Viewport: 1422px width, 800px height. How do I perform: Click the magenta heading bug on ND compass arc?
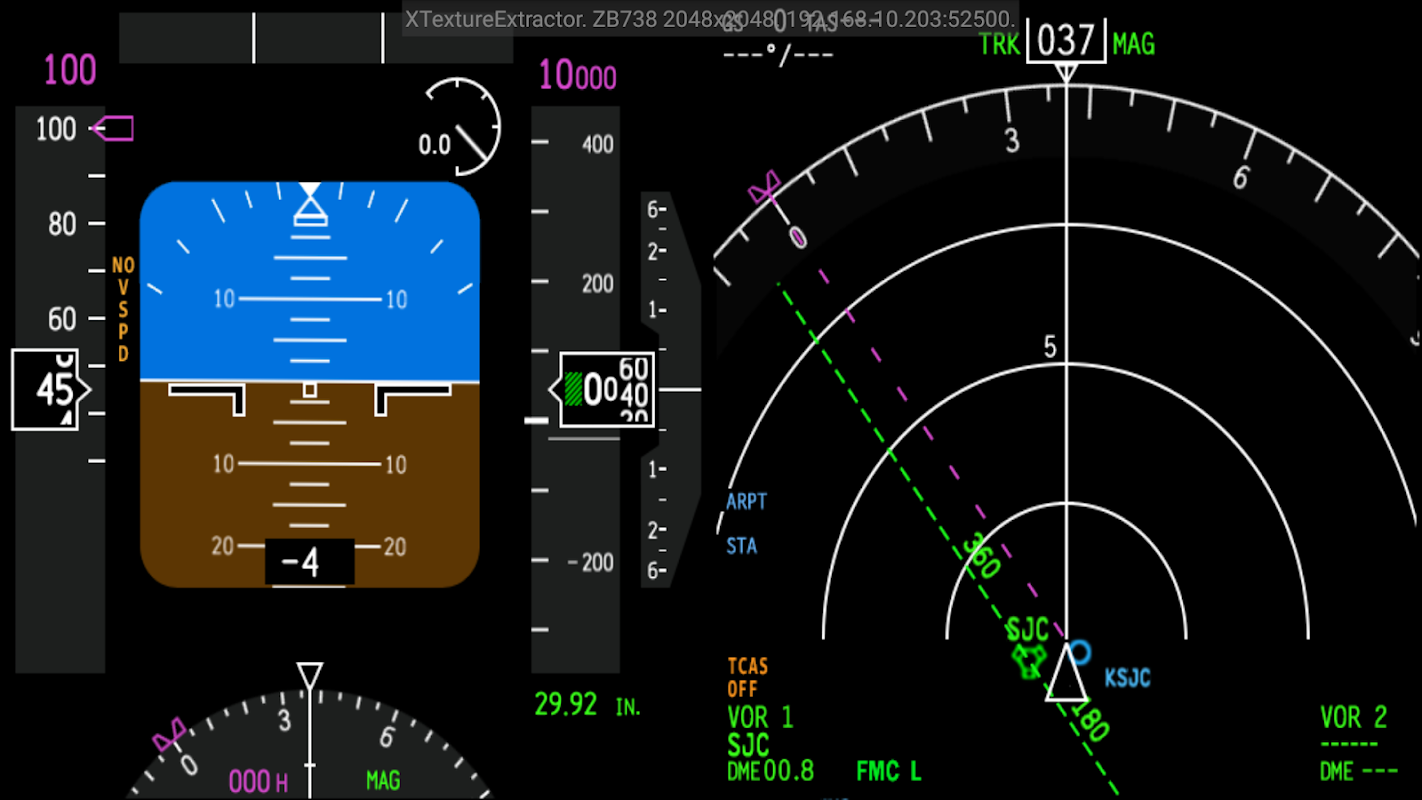[x=765, y=187]
